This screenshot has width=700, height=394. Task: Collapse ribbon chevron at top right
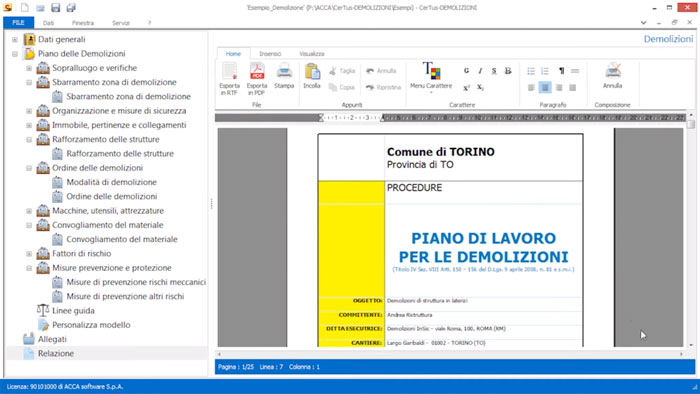point(643,23)
